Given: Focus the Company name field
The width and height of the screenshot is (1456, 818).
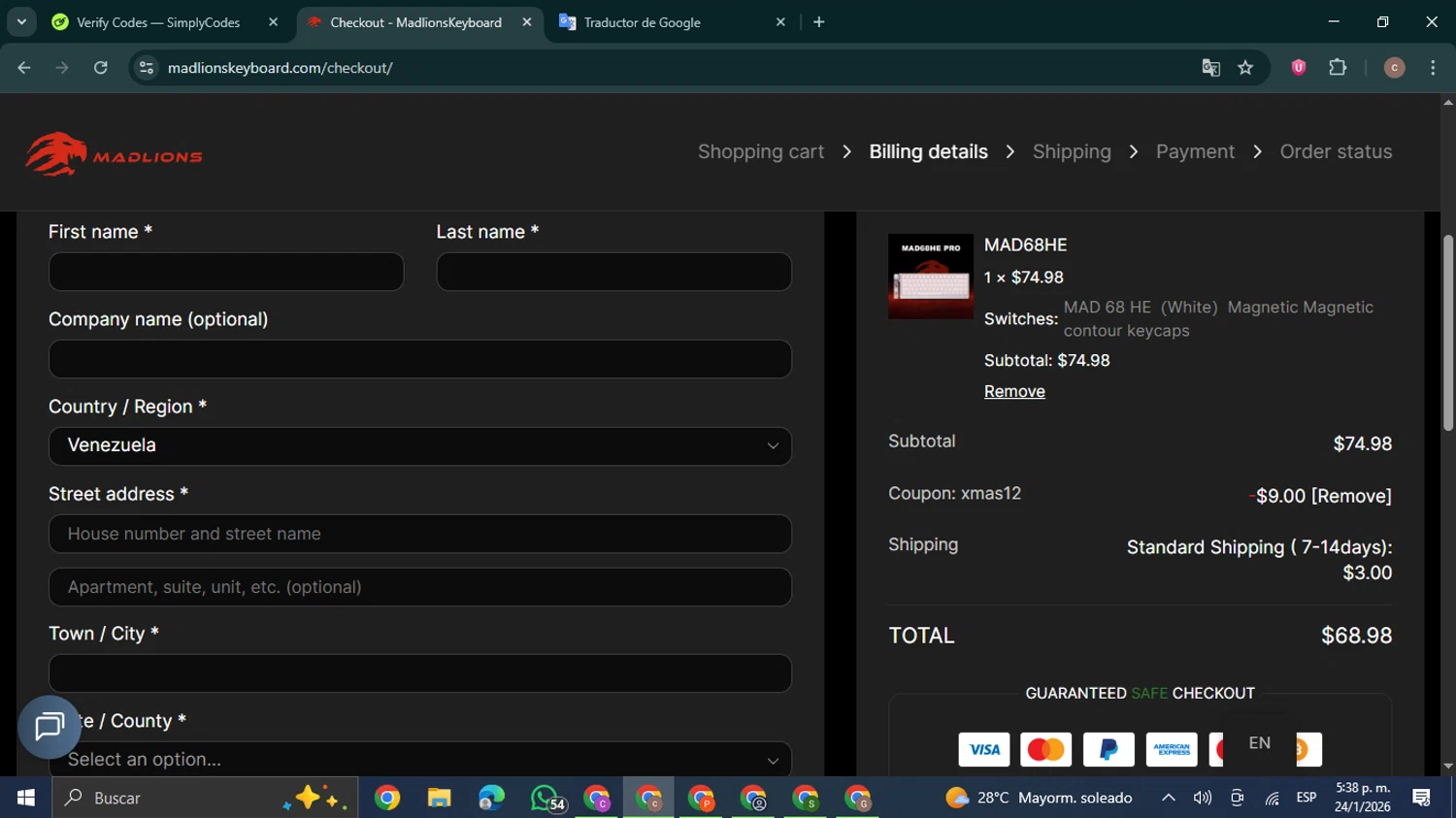Looking at the screenshot, I should coord(420,359).
